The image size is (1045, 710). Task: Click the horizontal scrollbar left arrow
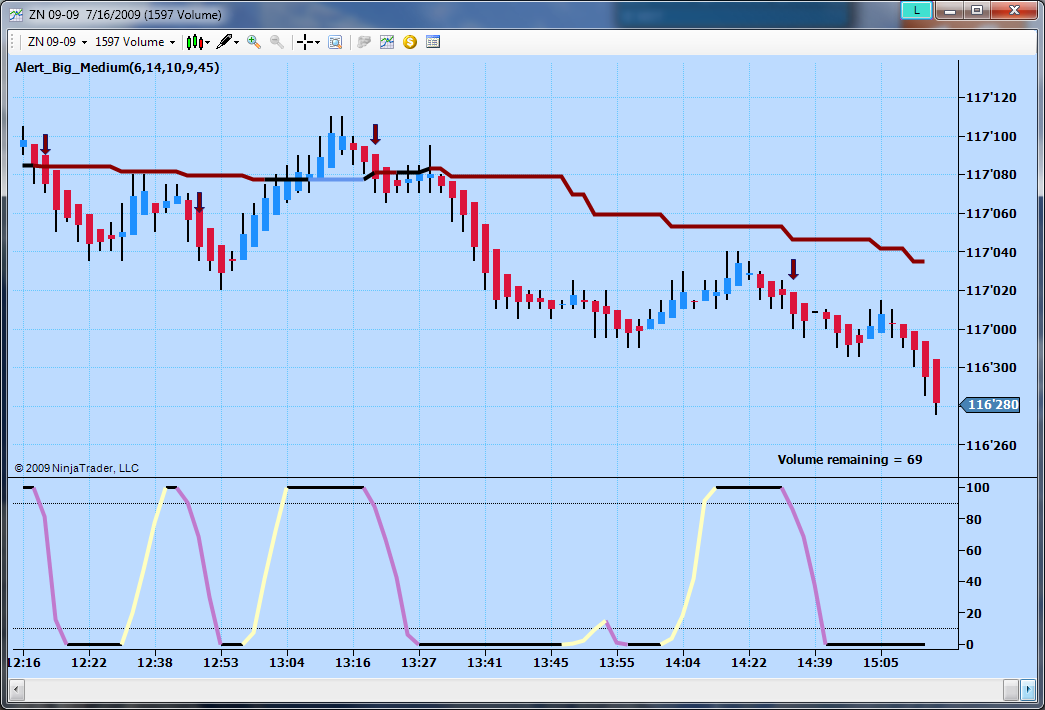pos(17,689)
